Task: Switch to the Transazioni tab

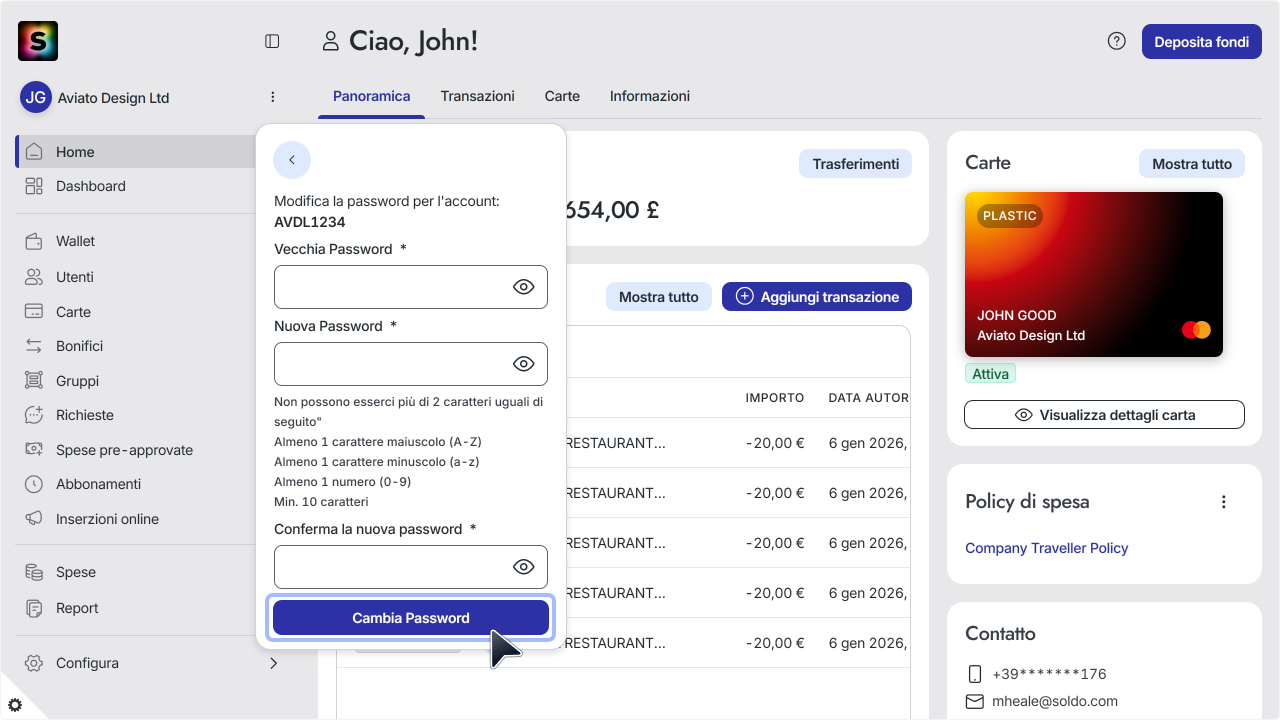Action: point(478,97)
